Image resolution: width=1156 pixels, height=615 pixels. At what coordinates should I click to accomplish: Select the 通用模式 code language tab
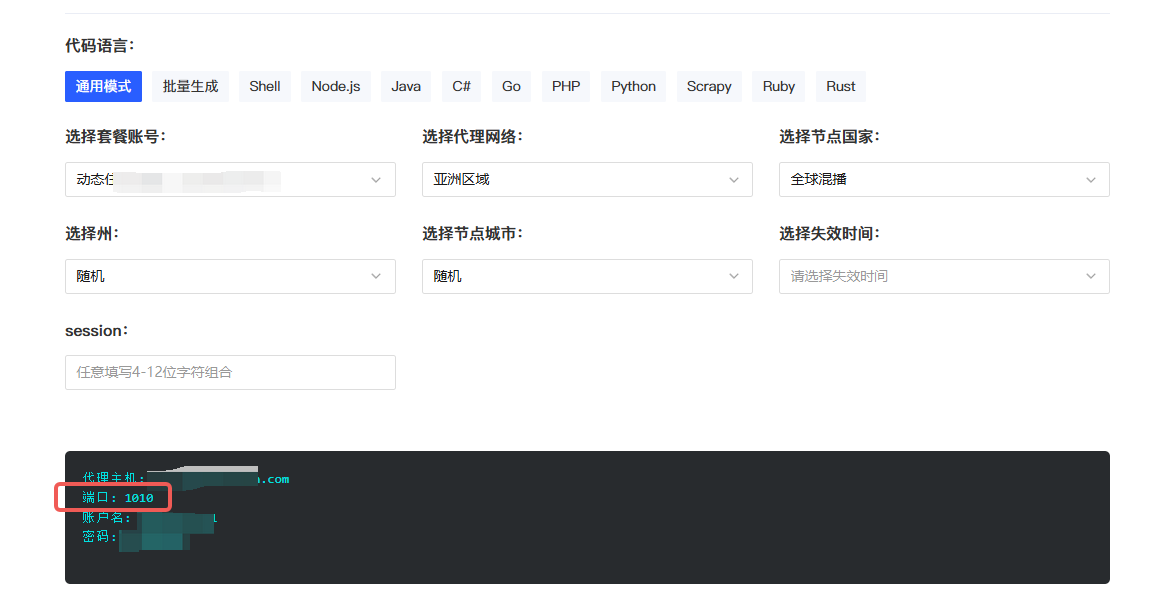(x=103, y=86)
